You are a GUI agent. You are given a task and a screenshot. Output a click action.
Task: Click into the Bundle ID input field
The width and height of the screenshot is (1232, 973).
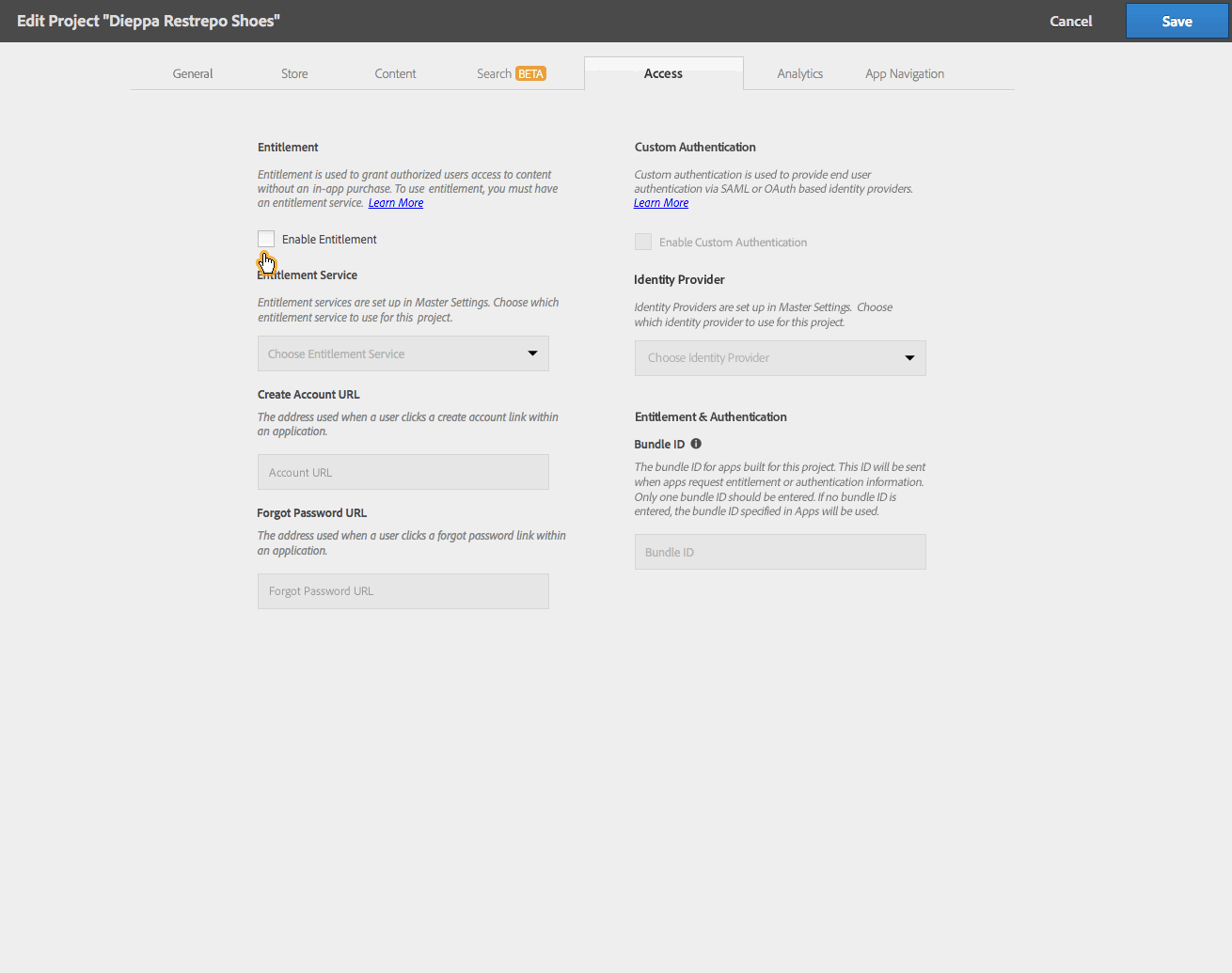pyautogui.click(x=781, y=552)
